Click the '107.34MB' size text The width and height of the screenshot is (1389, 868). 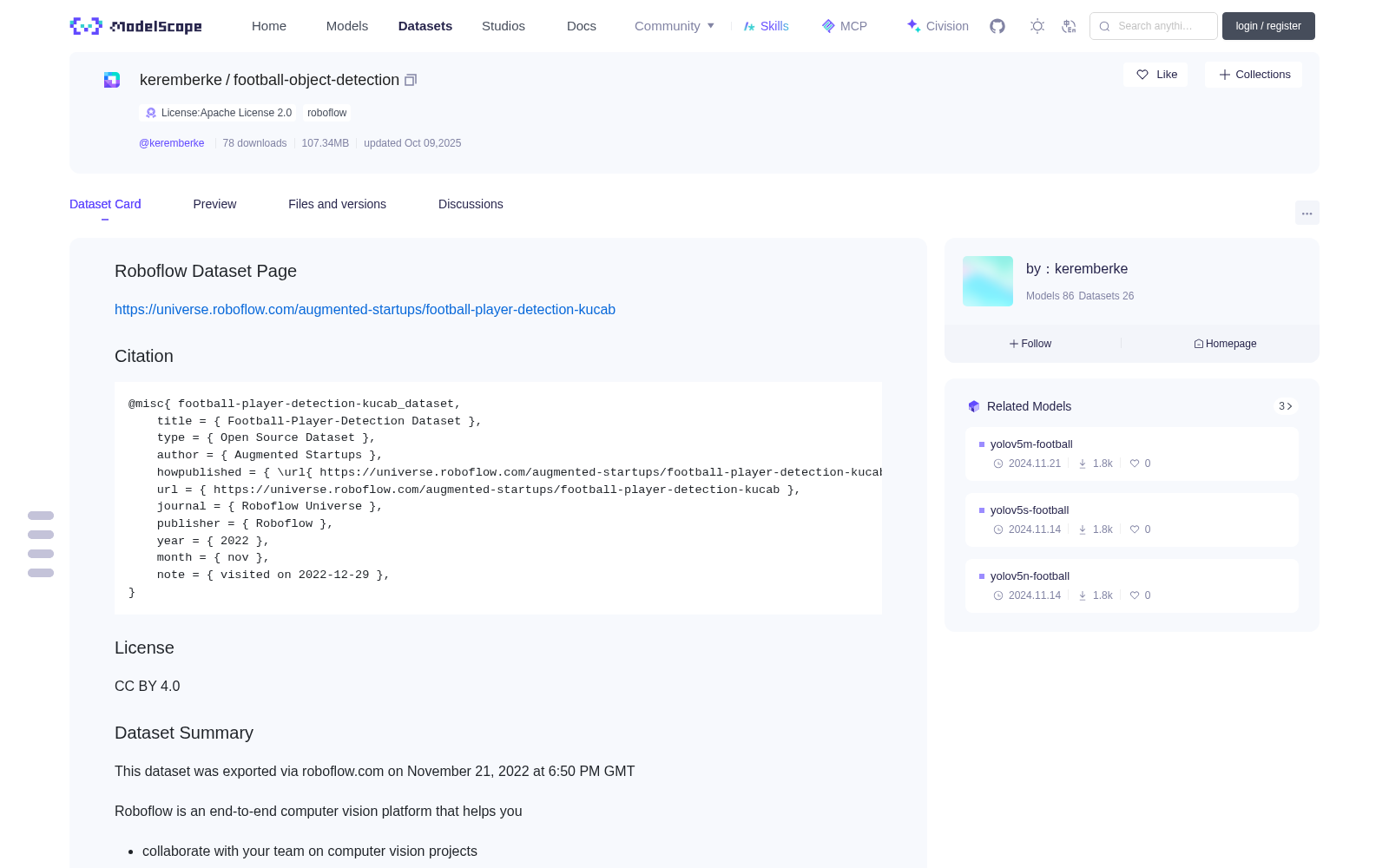pyautogui.click(x=325, y=143)
